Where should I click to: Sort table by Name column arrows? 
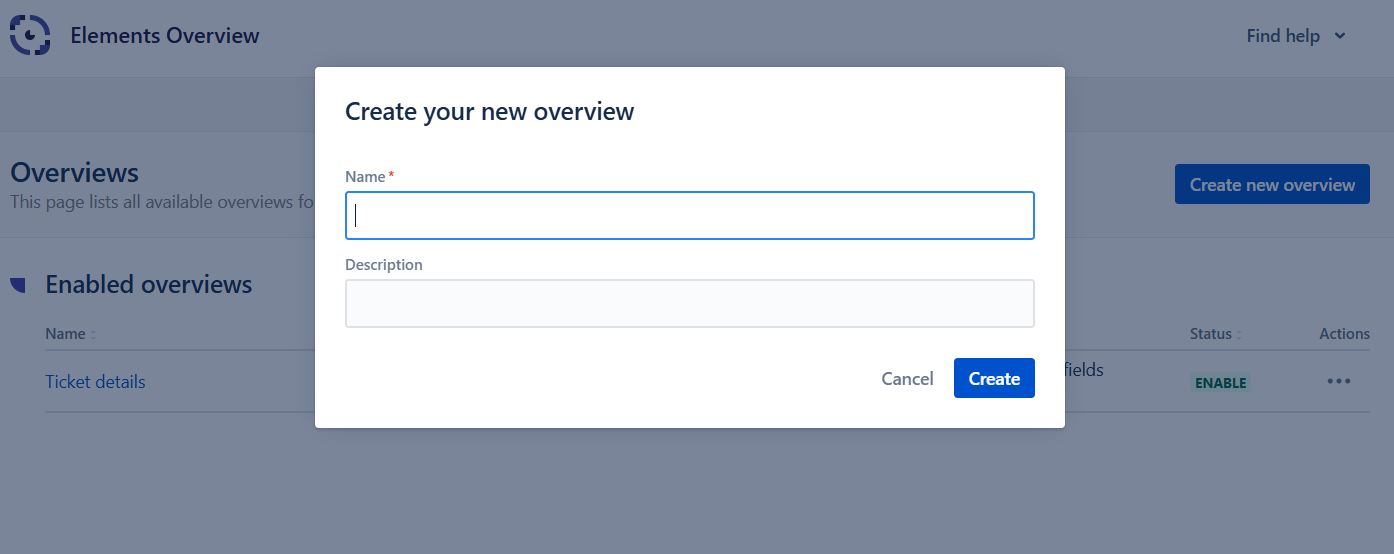[93, 335]
